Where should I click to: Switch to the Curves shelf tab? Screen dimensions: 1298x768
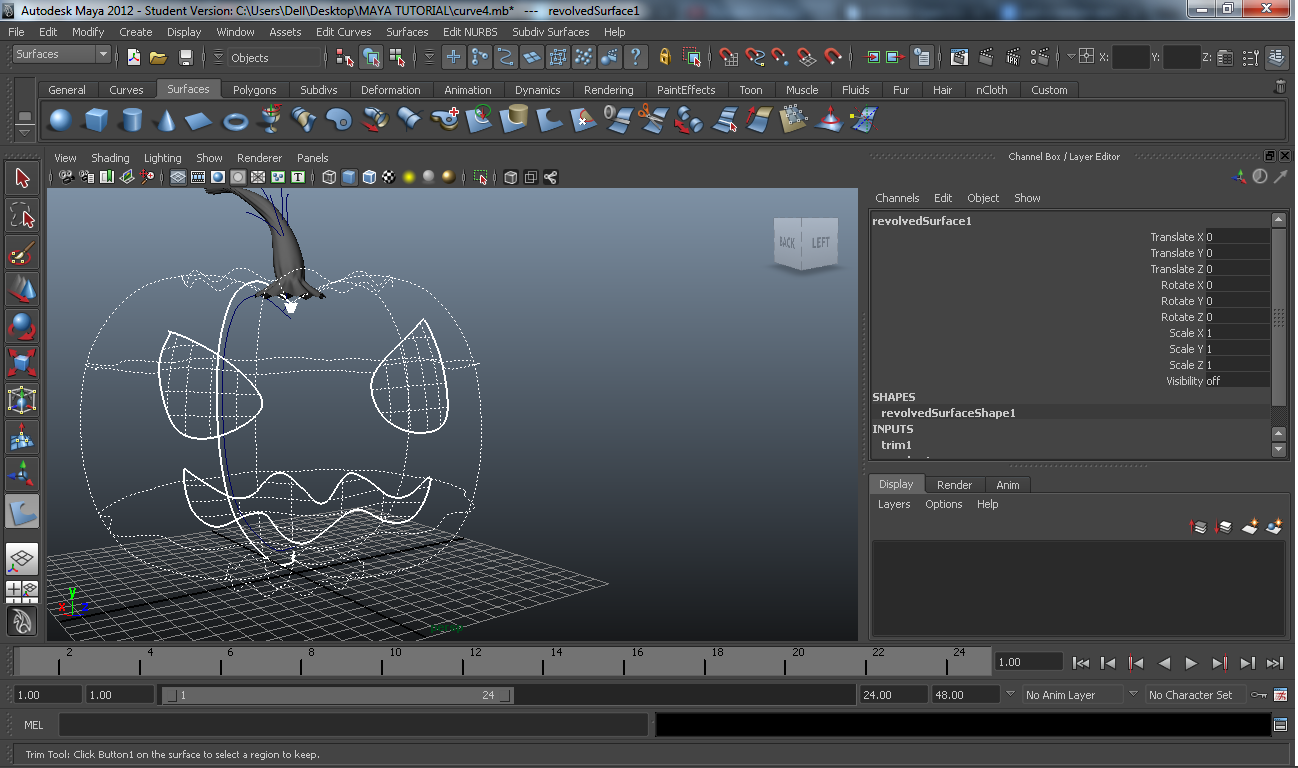pos(126,90)
